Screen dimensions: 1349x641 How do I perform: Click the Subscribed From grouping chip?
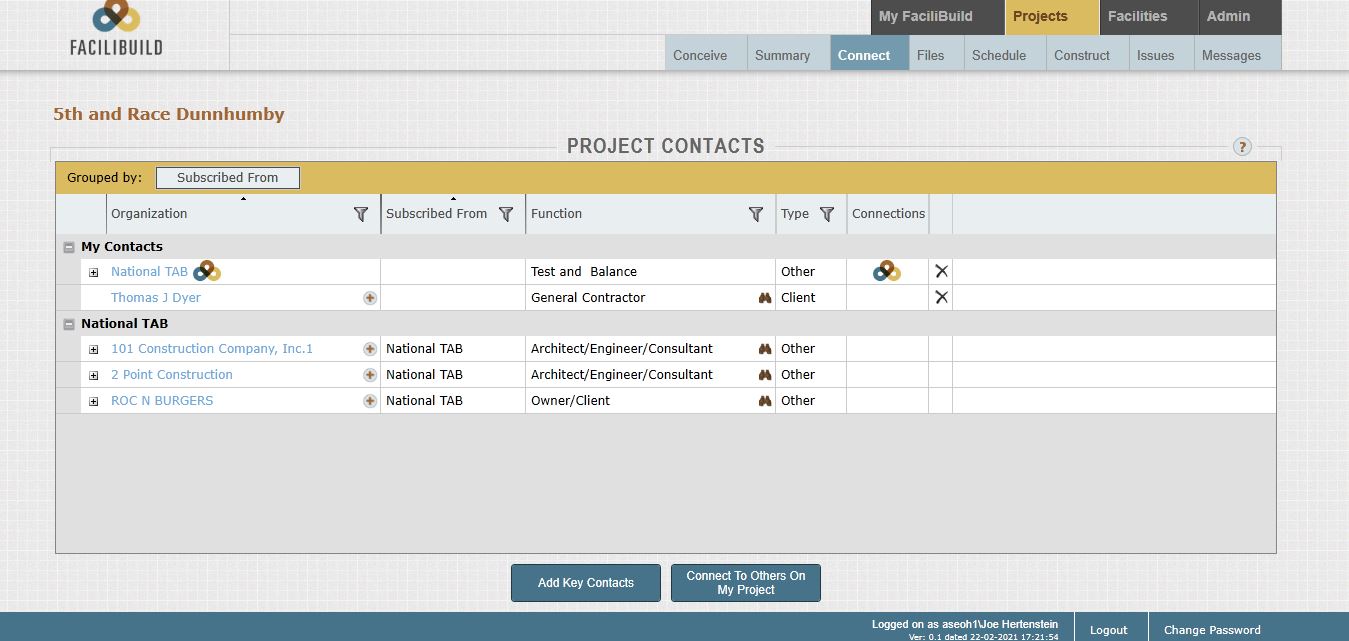227,178
